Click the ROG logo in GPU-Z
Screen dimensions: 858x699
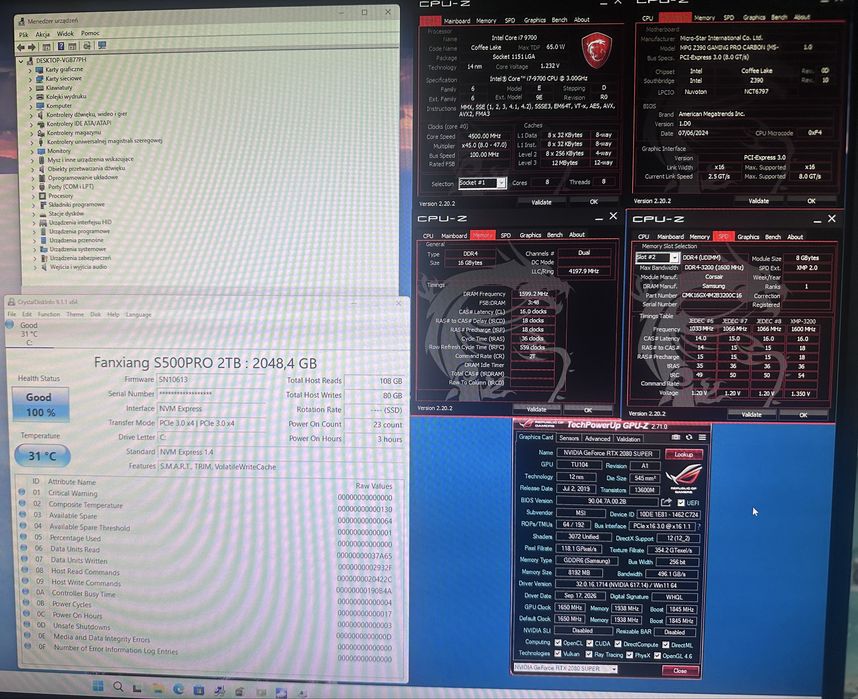point(683,477)
